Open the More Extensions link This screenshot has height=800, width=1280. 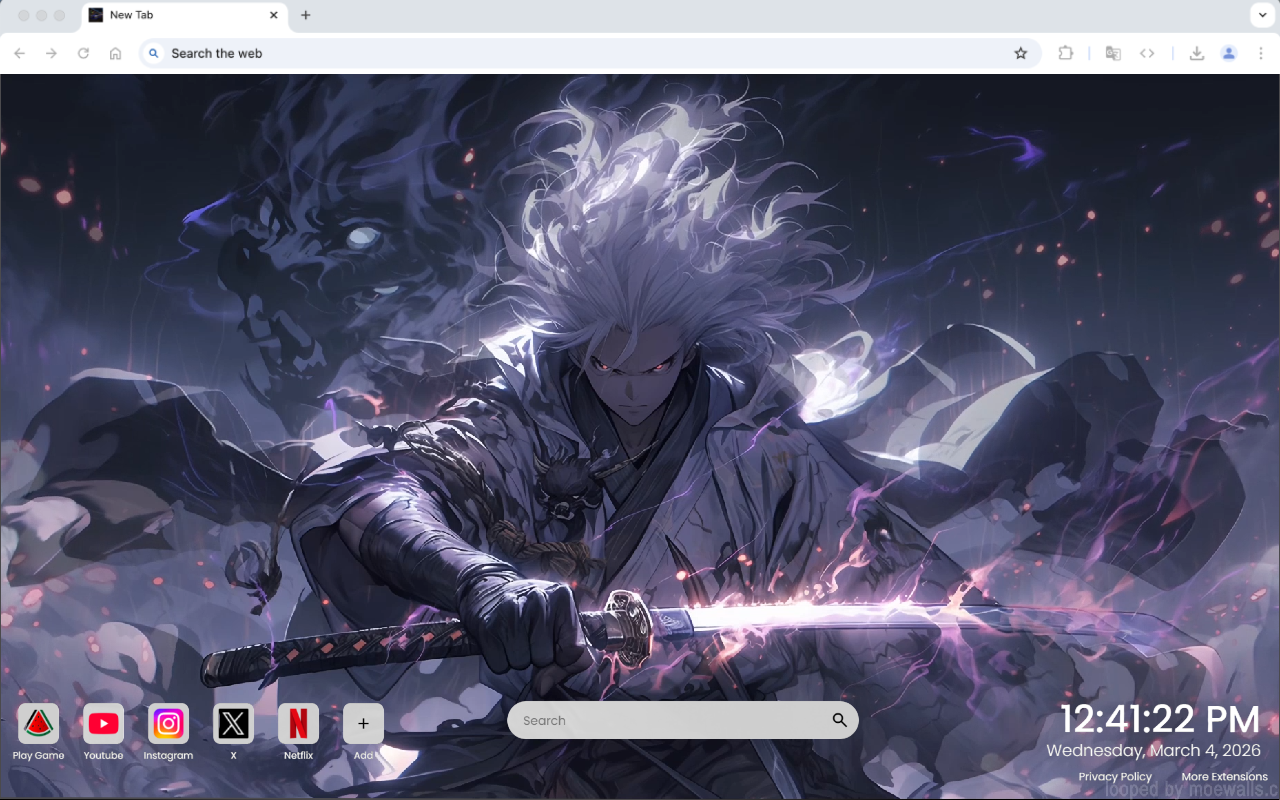click(1224, 777)
